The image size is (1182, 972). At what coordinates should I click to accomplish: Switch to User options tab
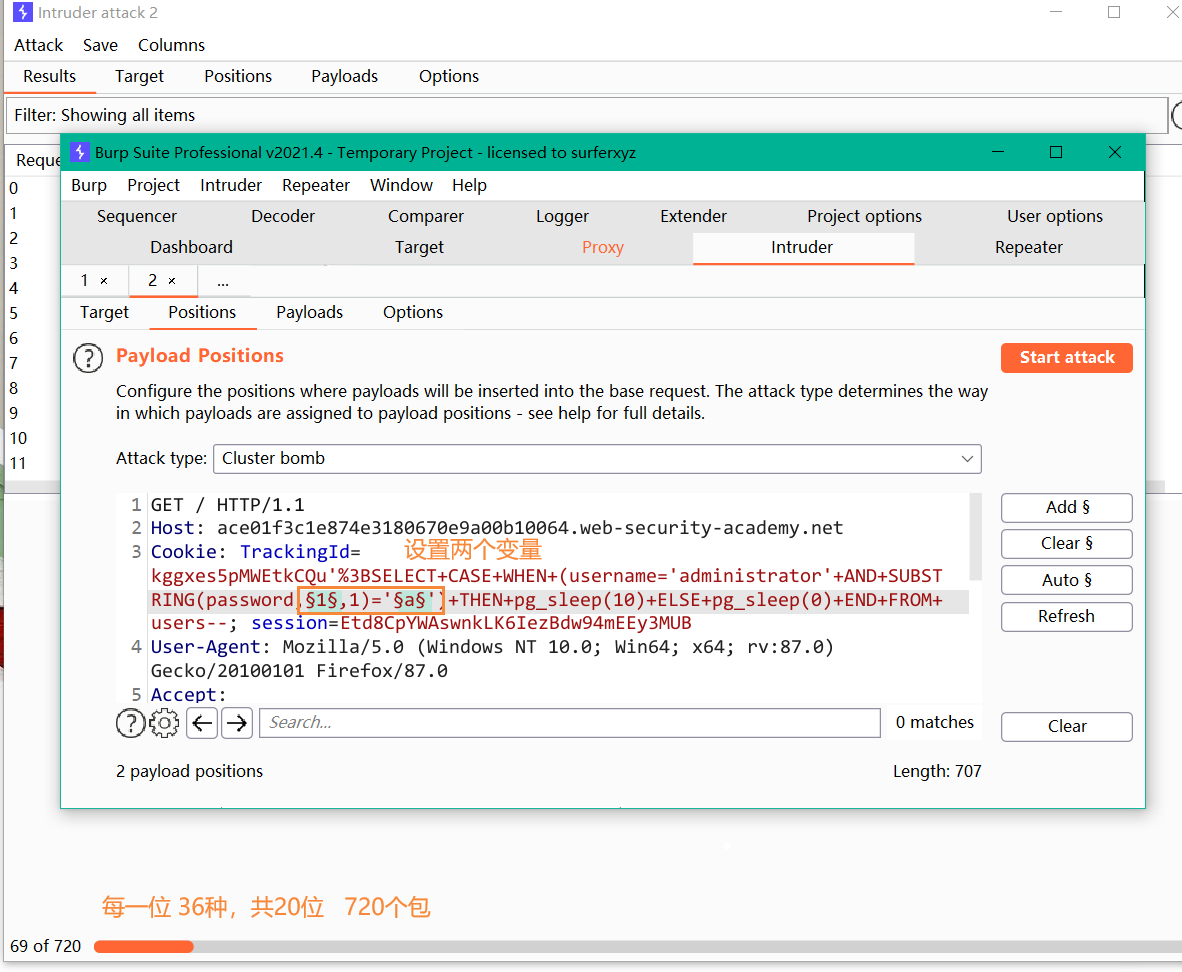coord(1055,216)
